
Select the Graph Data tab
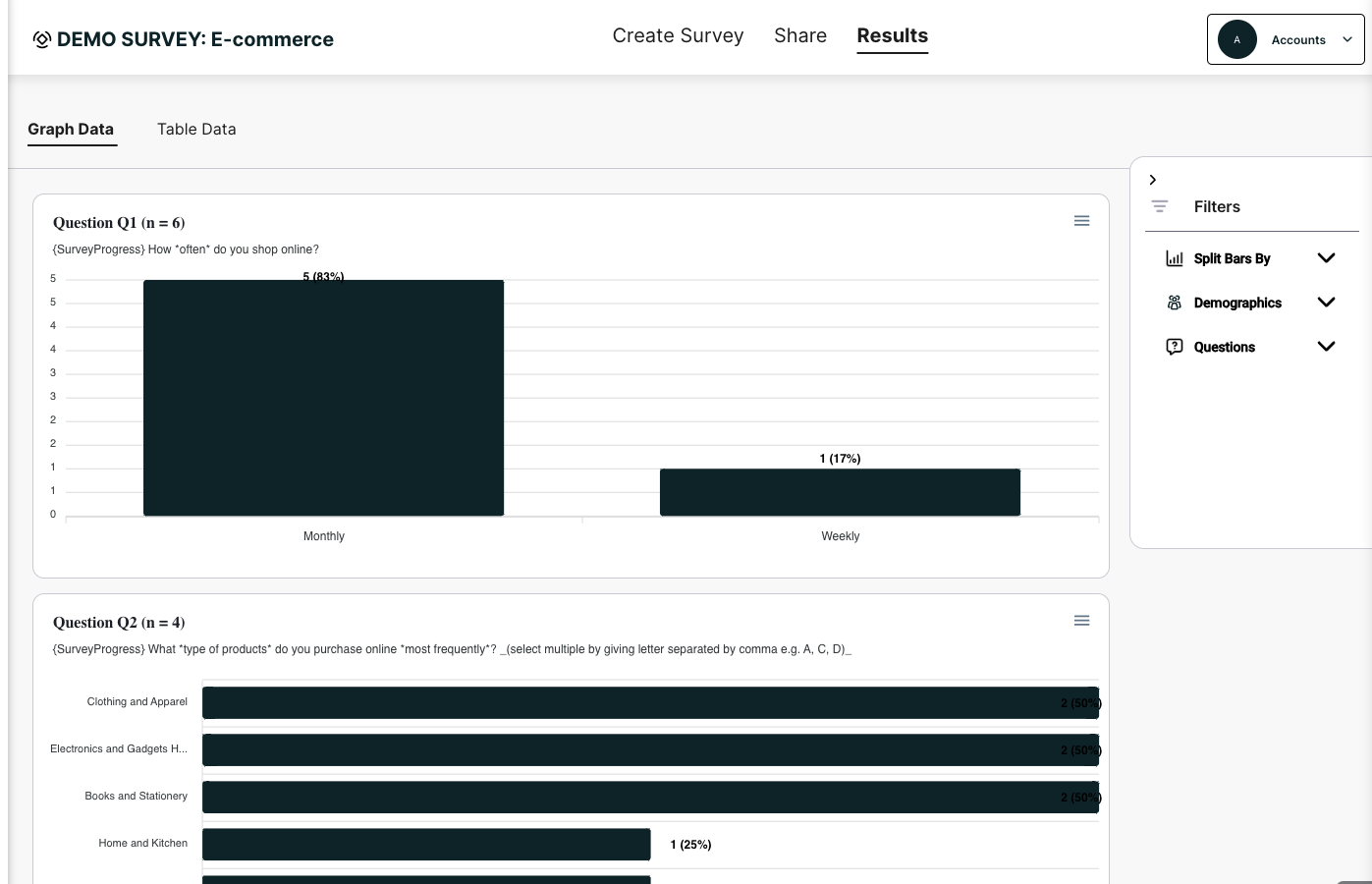coord(71,130)
